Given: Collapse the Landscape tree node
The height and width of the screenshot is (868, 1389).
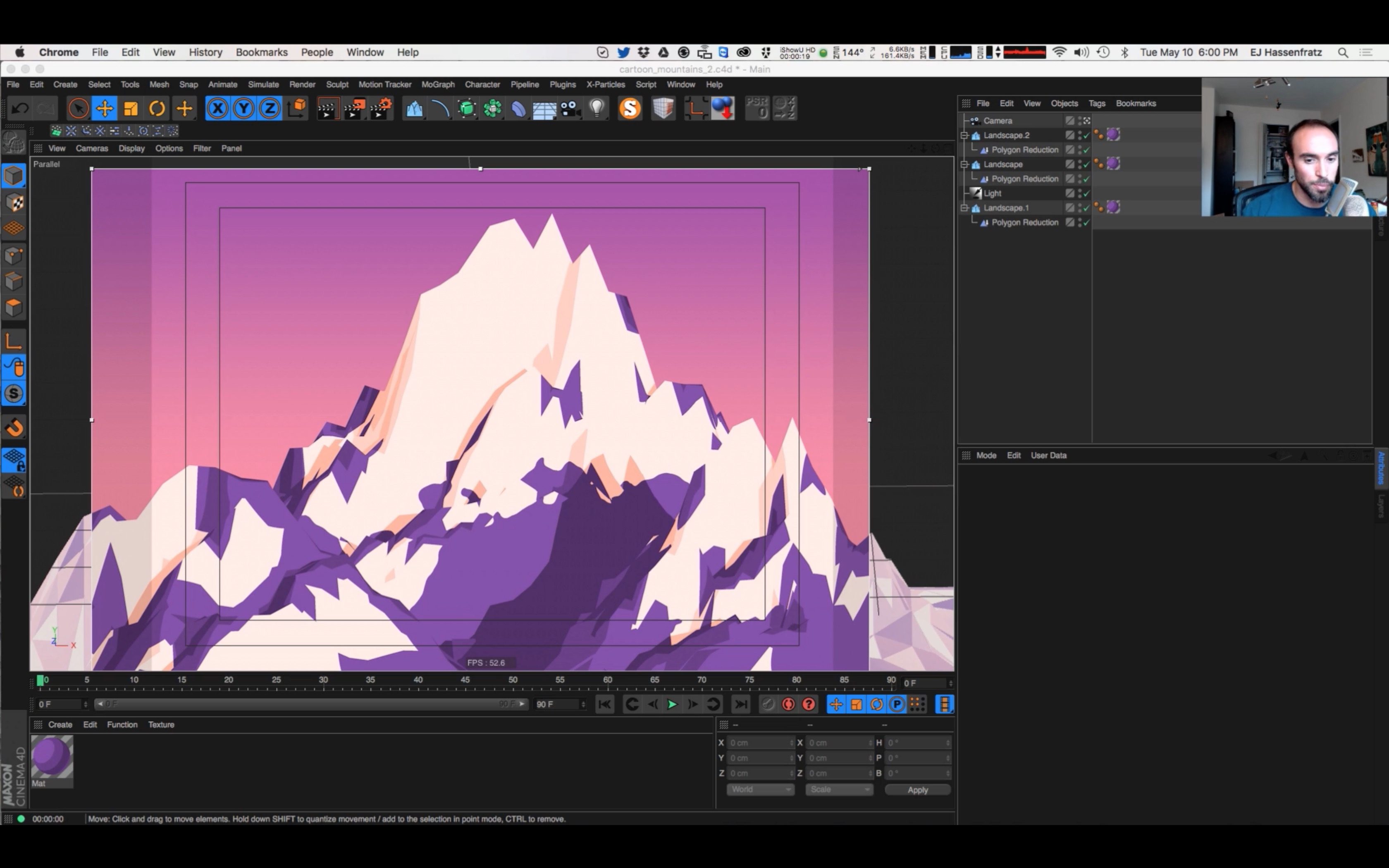Looking at the screenshot, I should click(965, 164).
